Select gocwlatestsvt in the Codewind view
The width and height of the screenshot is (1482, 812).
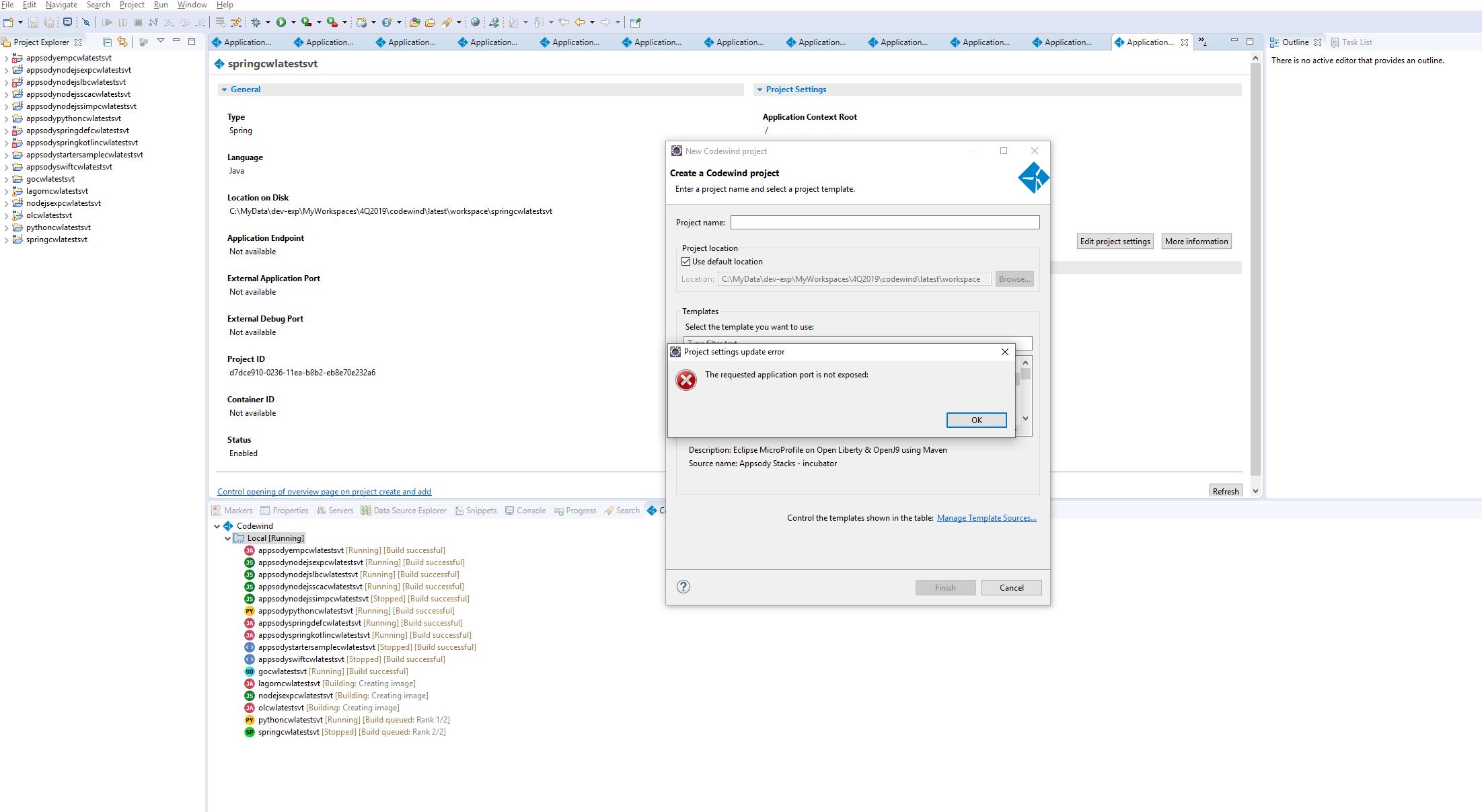tap(282, 671)
